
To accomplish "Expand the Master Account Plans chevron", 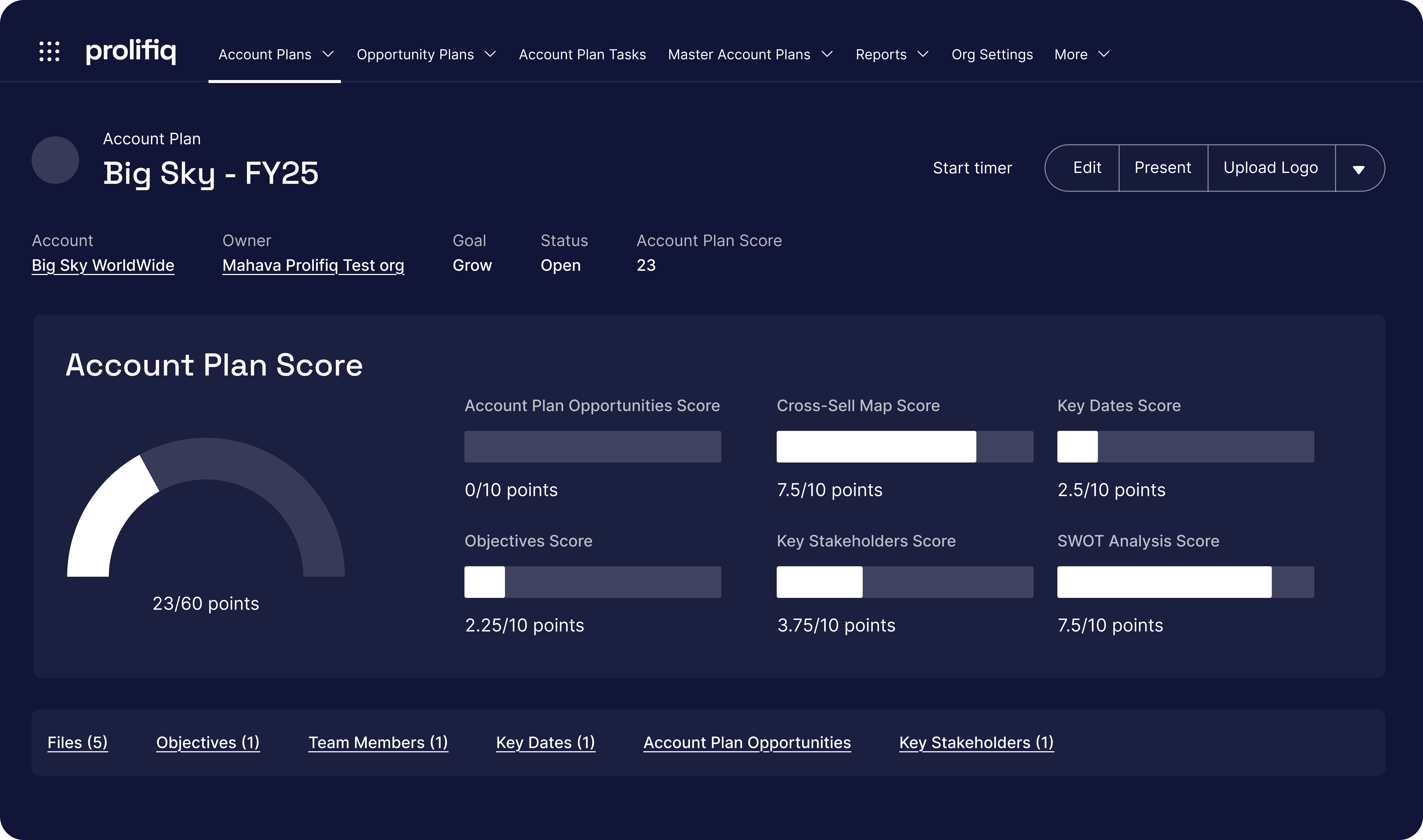I will pos(827,54).
